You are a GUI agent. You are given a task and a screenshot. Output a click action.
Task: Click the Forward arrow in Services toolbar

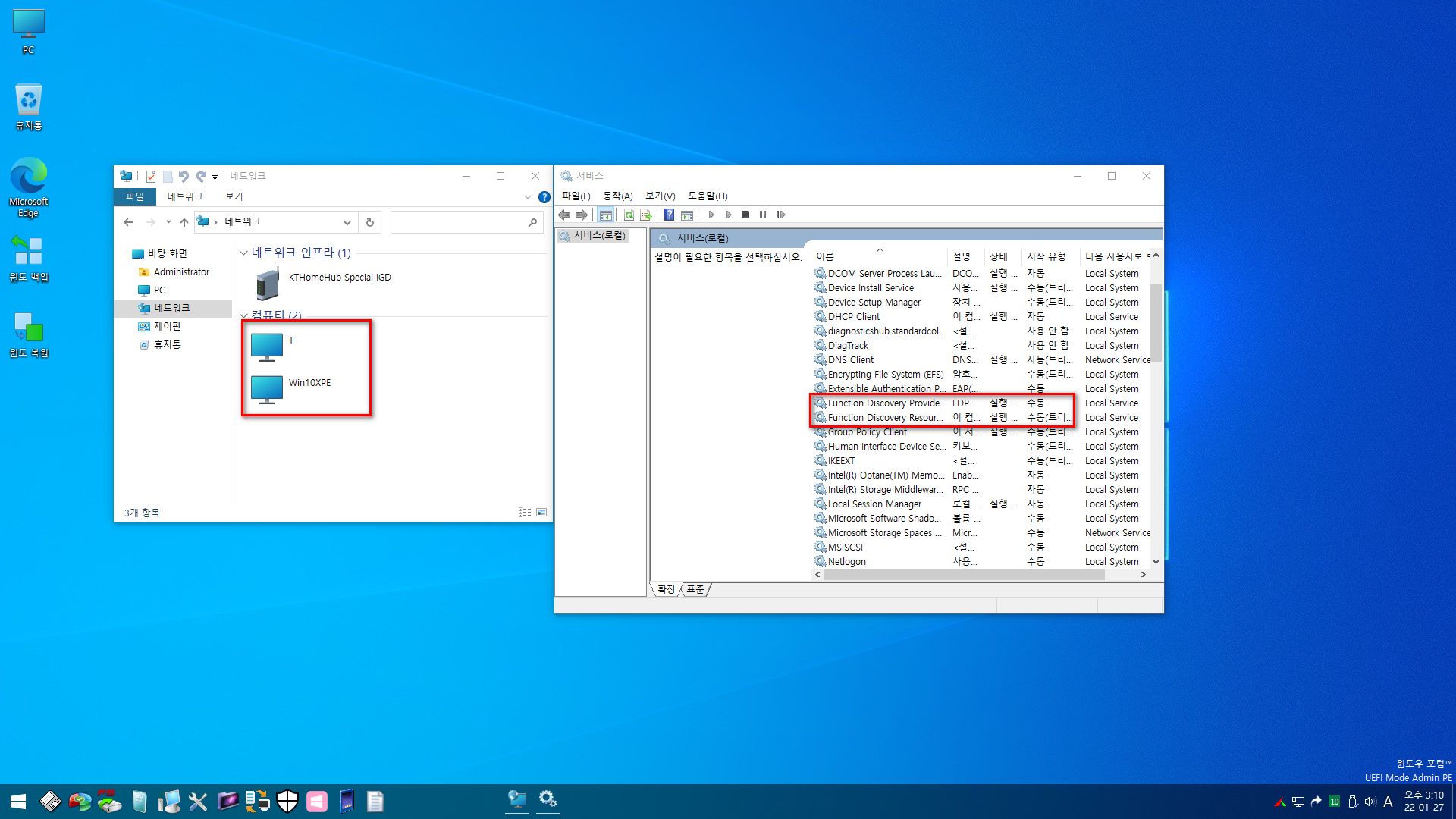tap(582, 215)
